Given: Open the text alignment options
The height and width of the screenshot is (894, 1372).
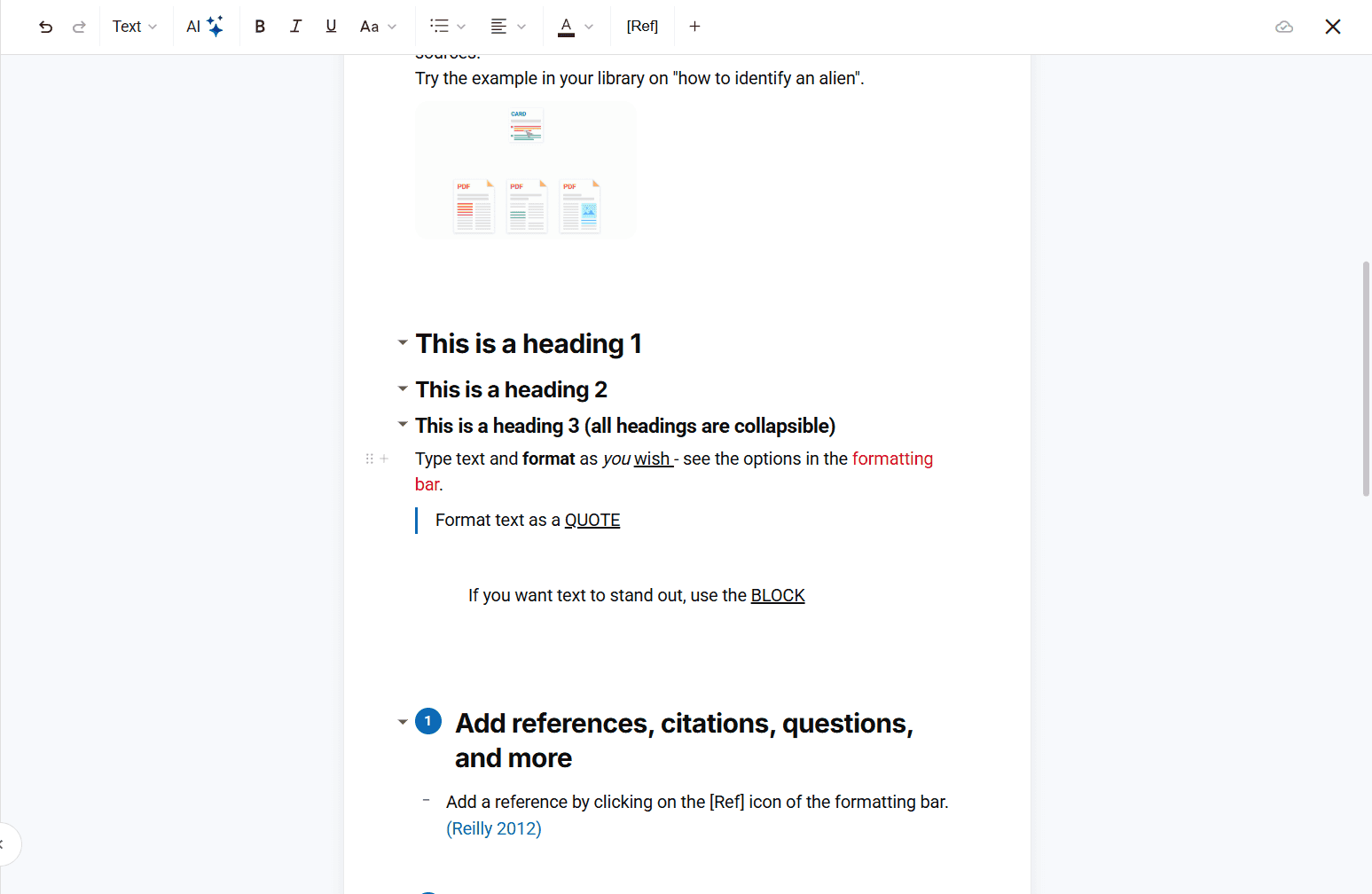Looking at the screenshot, I should 508,27.
